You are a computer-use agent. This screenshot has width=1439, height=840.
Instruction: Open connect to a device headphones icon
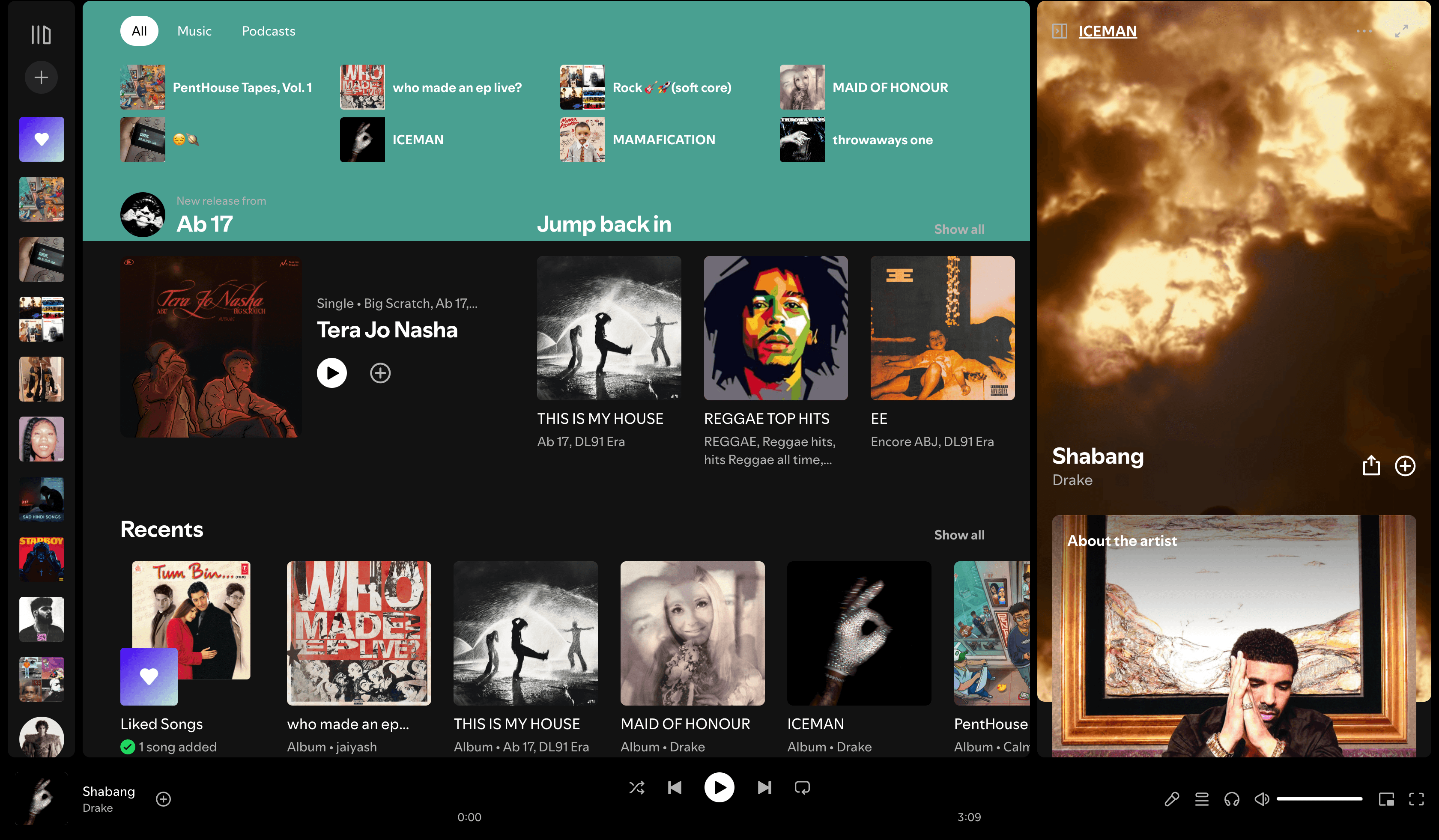tap(1232, 799)
